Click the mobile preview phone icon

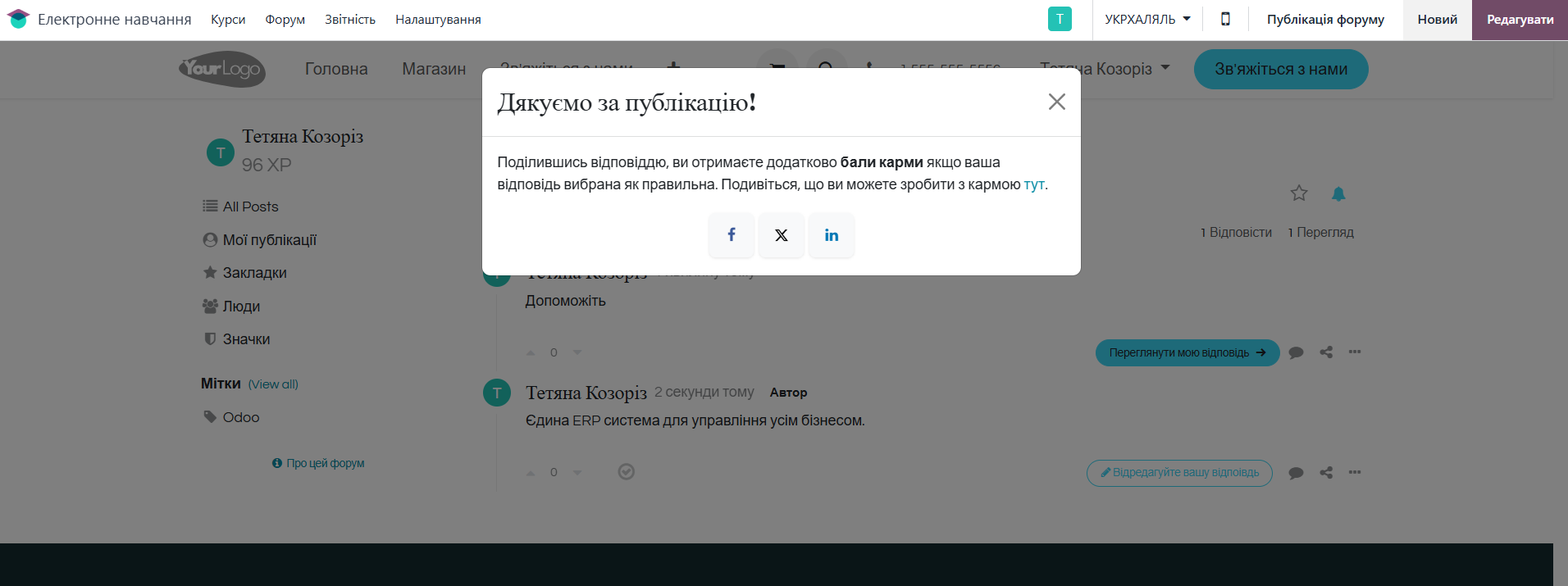pyautogui.click(x=1225, y=19)
